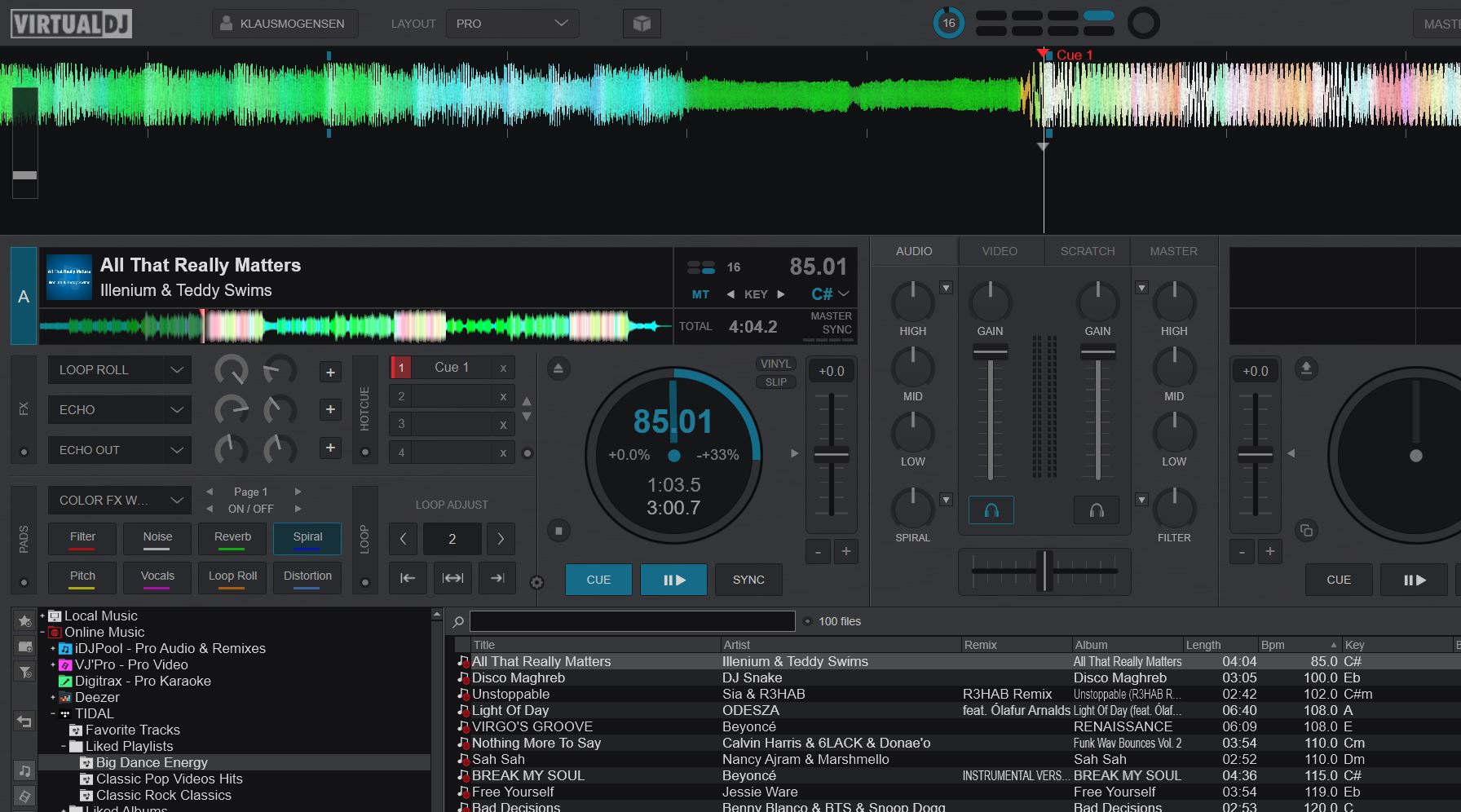The width and height of the screenshot is (1461, 812).
Task: Click the loop-out marker button
Action: pyautogui.click(x=497, y=578)
